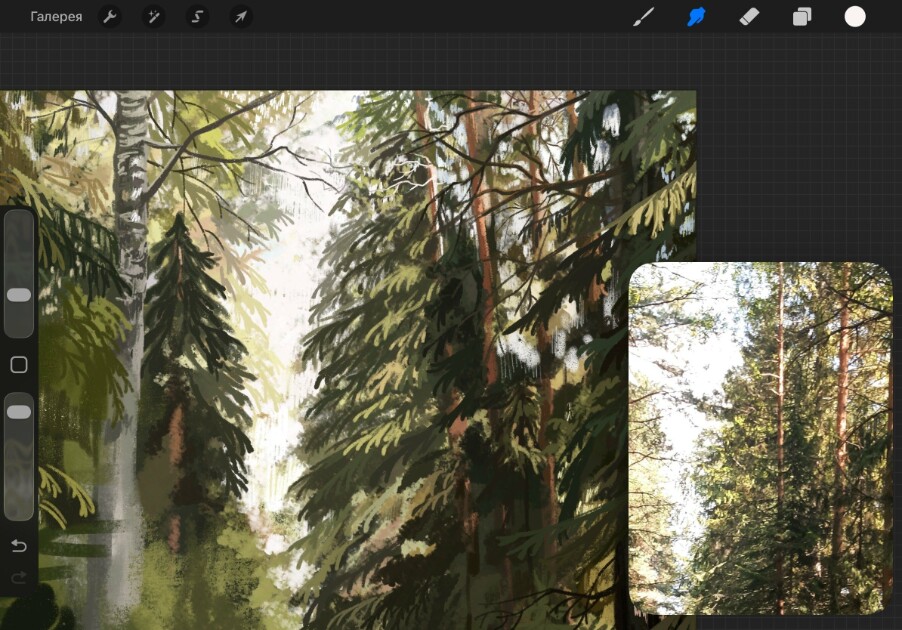This screenshot has width=902, height=630.
Task: Adjust the brush opacity slider handle
Action: pyautogui.click(x=19, y=412)
